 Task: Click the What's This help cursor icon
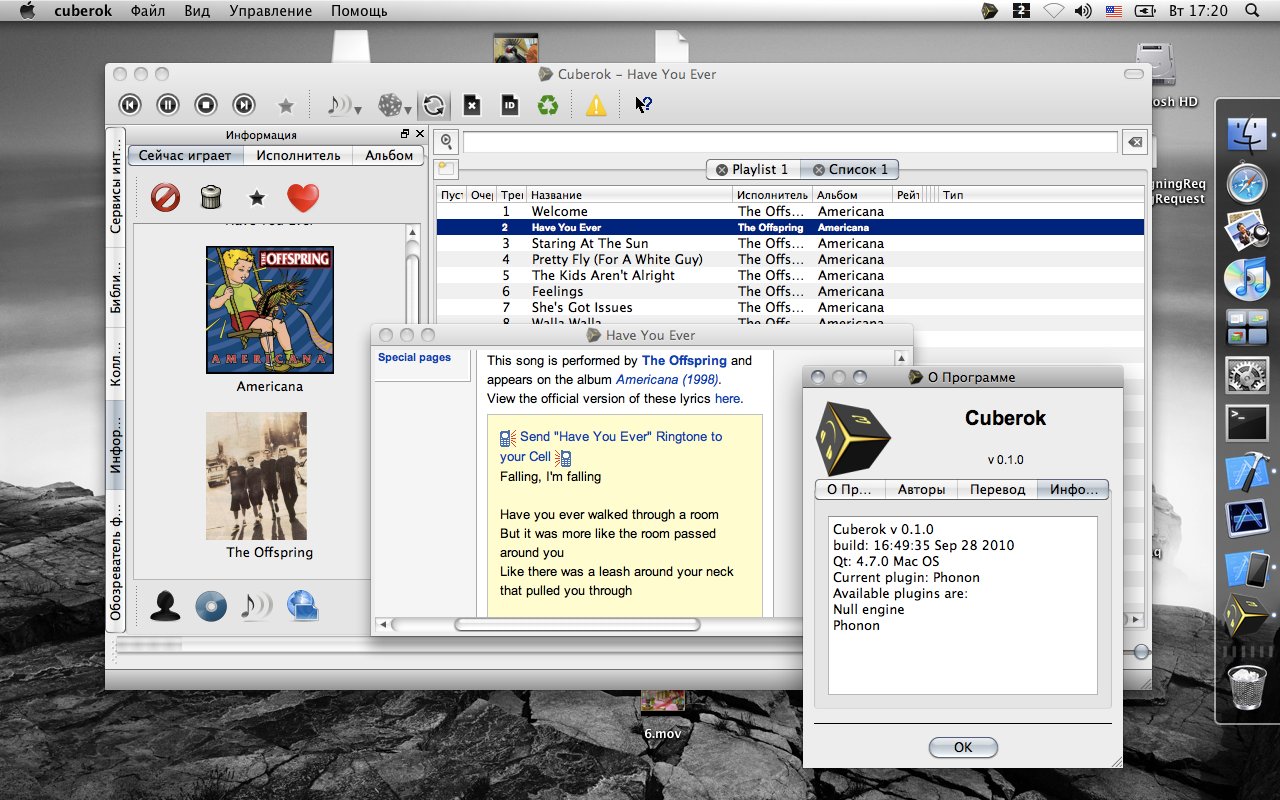click(644, 105)
